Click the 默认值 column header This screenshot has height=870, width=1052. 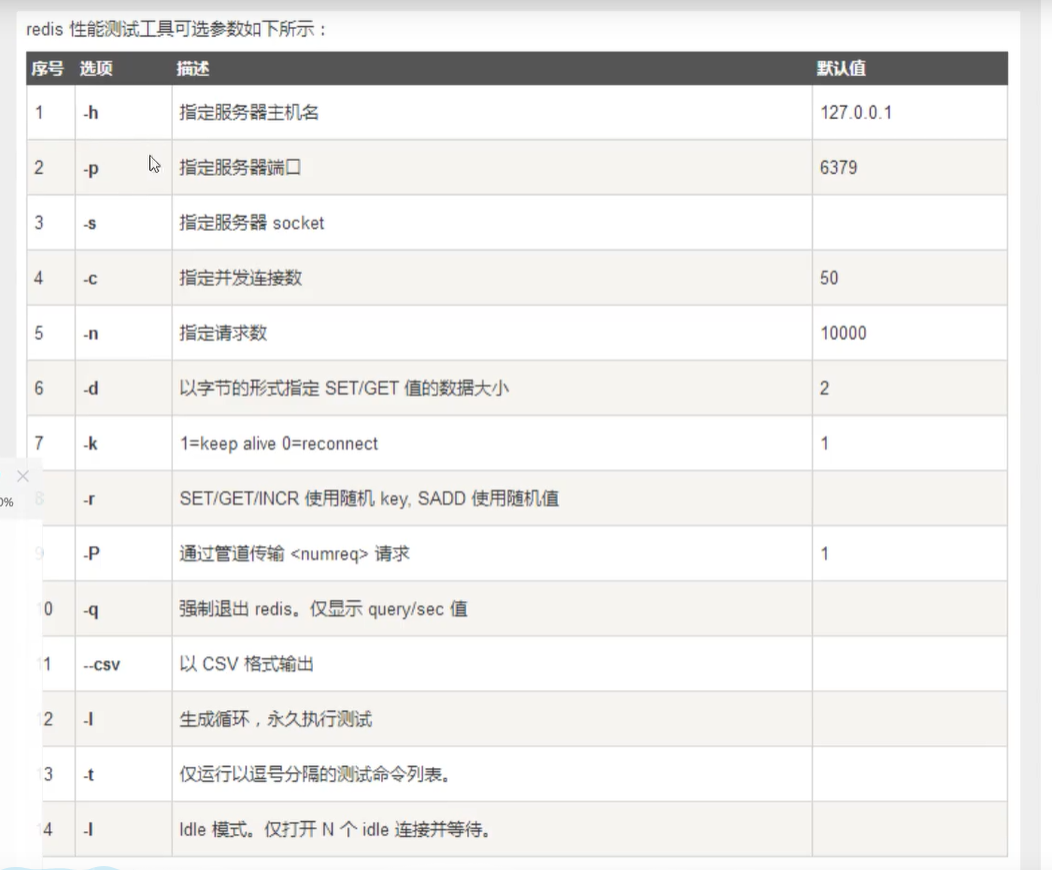click(841, 68)
